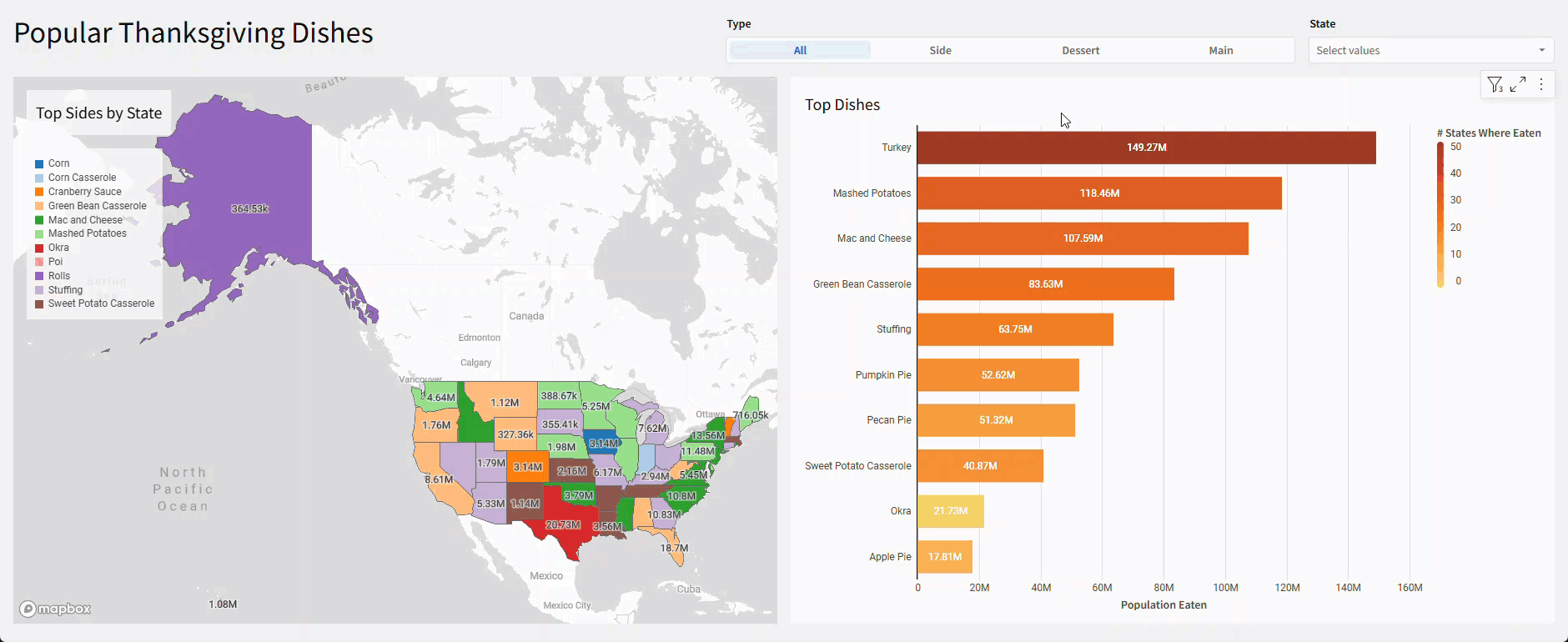
Task: Click the Pumpkin Pie bar
Action: click(x=998, y=375)
